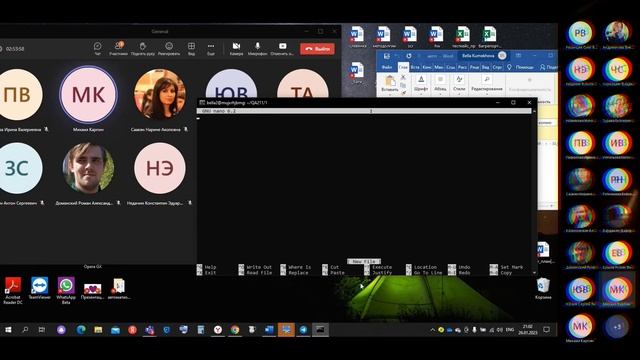Open the share content button in Teams
This screenshot has width=640, height=360.
point(282,48)
